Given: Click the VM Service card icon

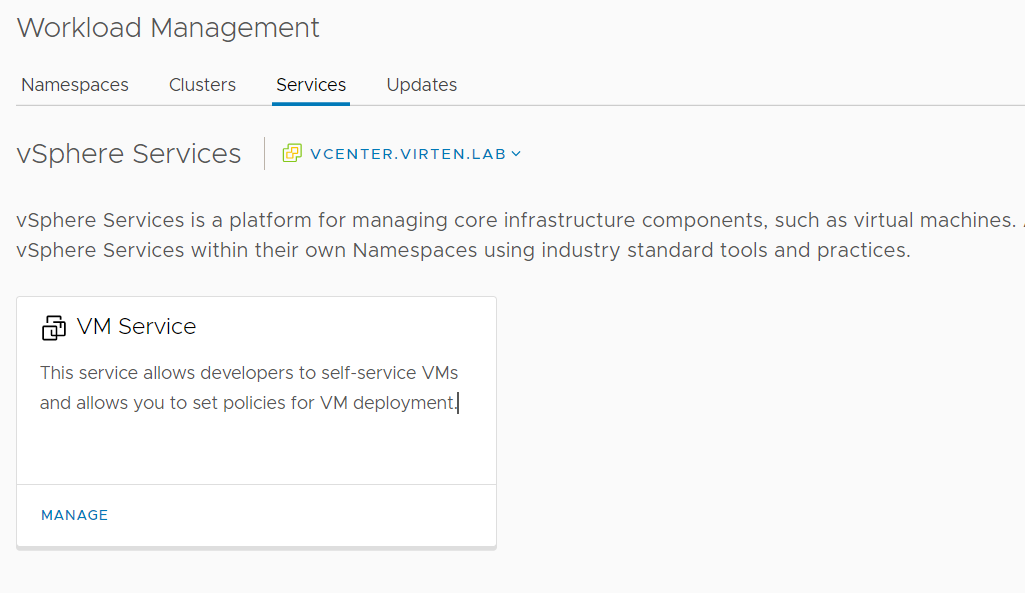Looking at the screenshot, I should click(54, 328).
